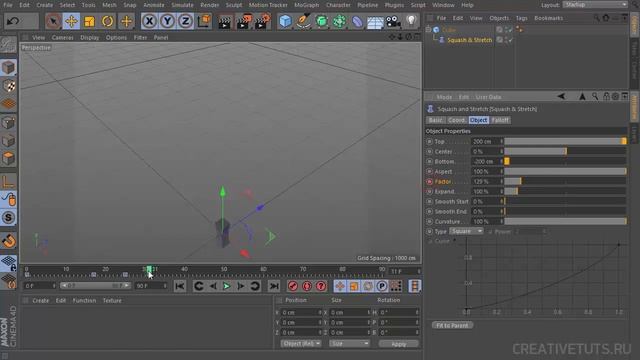Go to start of timeline
This screenshot has height=360, width=640.
click(x=180, y=286)
